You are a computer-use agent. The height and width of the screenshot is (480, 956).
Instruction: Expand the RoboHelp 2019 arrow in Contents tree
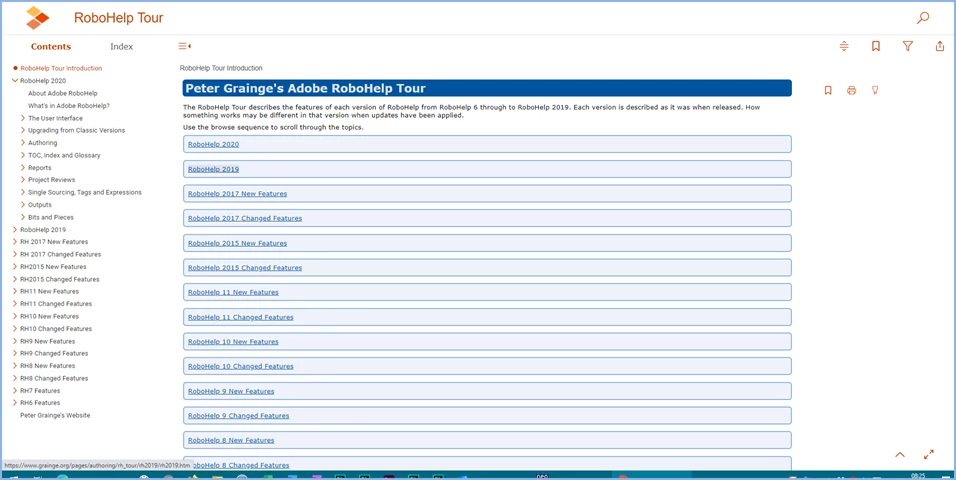(x=15, y=230)
